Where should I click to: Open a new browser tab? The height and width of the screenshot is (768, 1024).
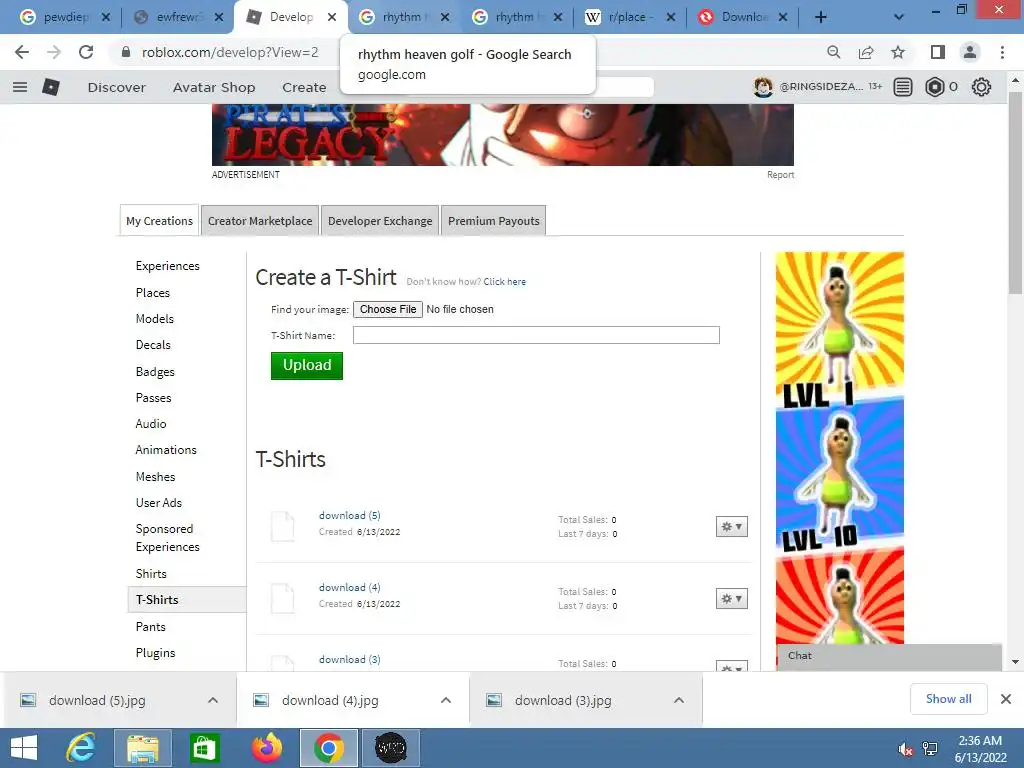821,17
